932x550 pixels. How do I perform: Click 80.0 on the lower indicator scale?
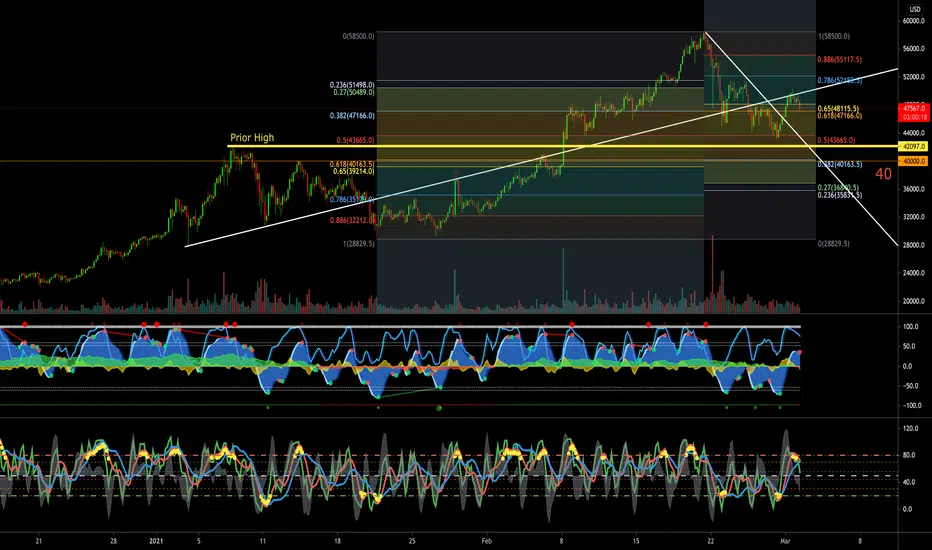pos(909,455)
